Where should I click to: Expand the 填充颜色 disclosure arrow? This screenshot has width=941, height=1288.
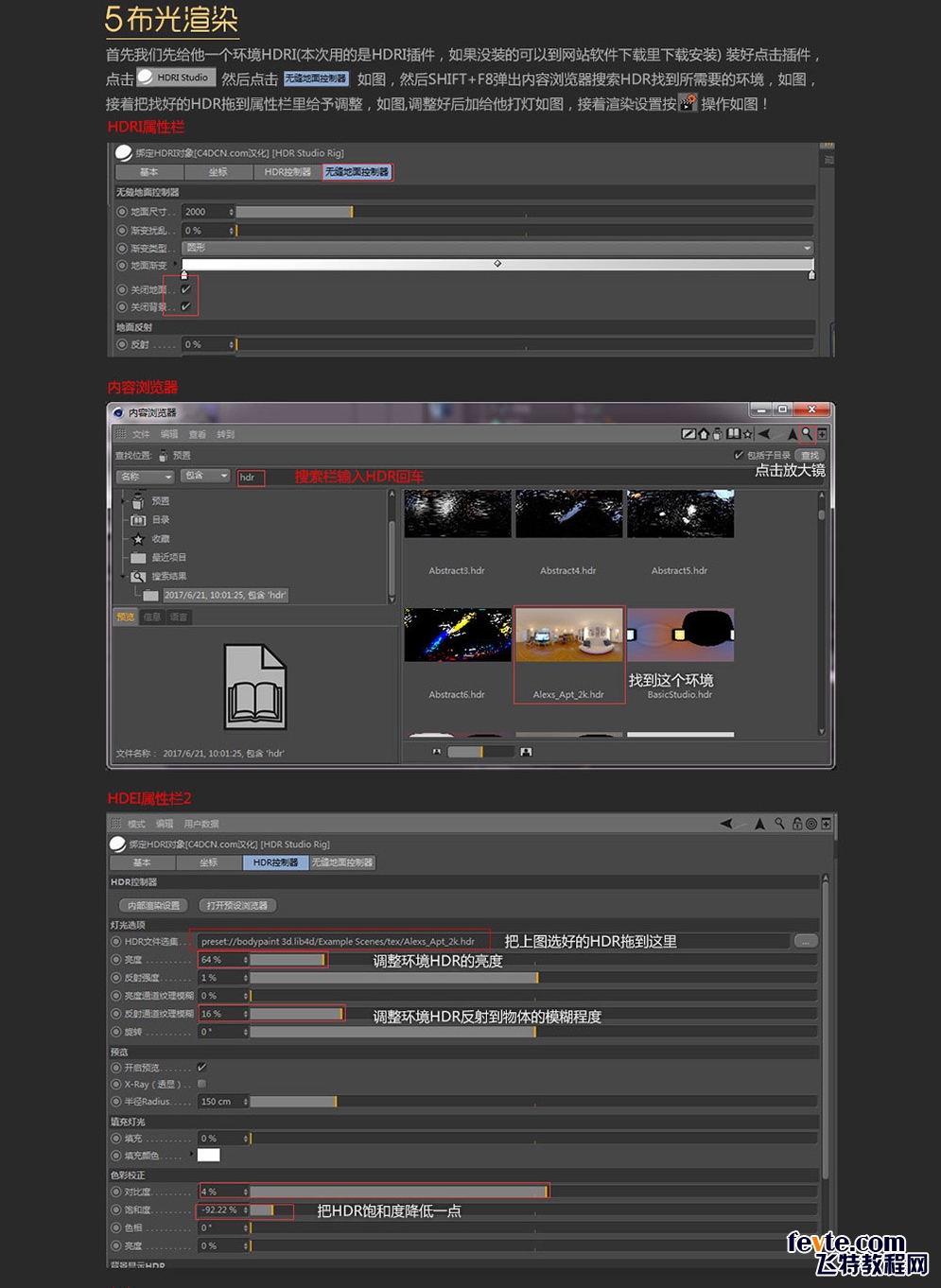192,1155
